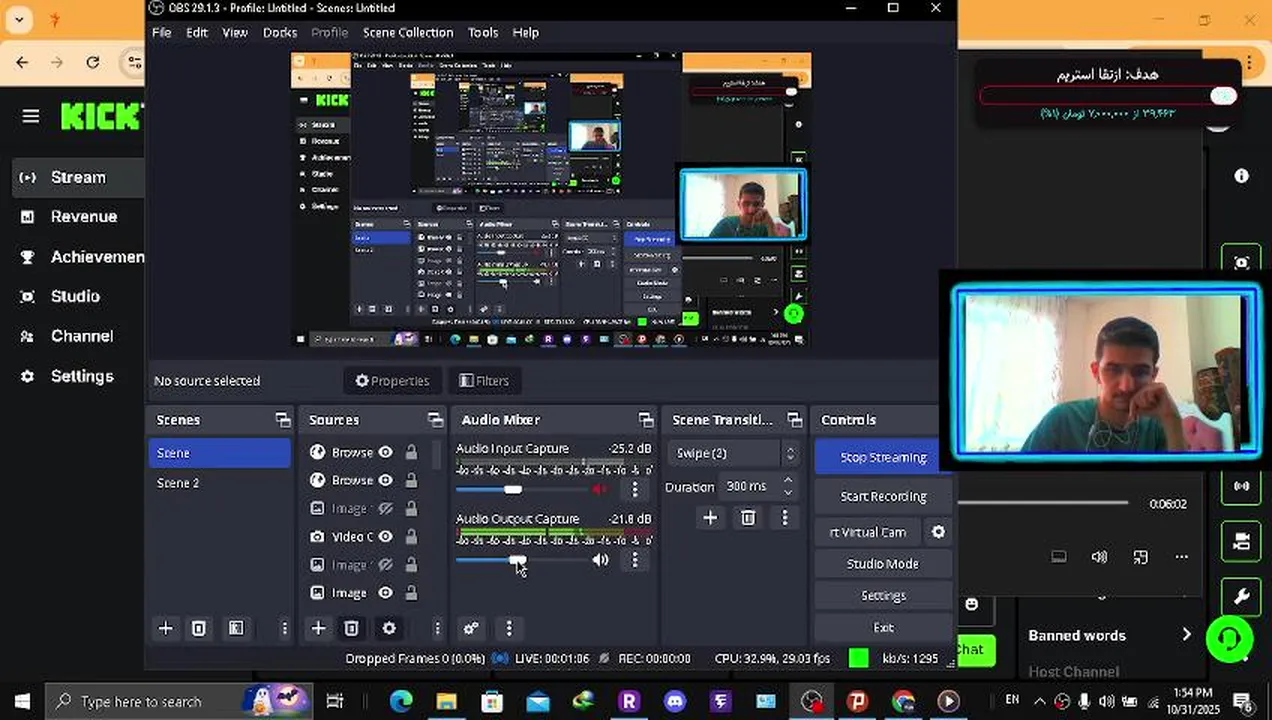This screenshot has width=1272, height=720.
Task: Open Audio Input Capture three-dots menu
Action: pyautogui.click(x=635, y=490)
